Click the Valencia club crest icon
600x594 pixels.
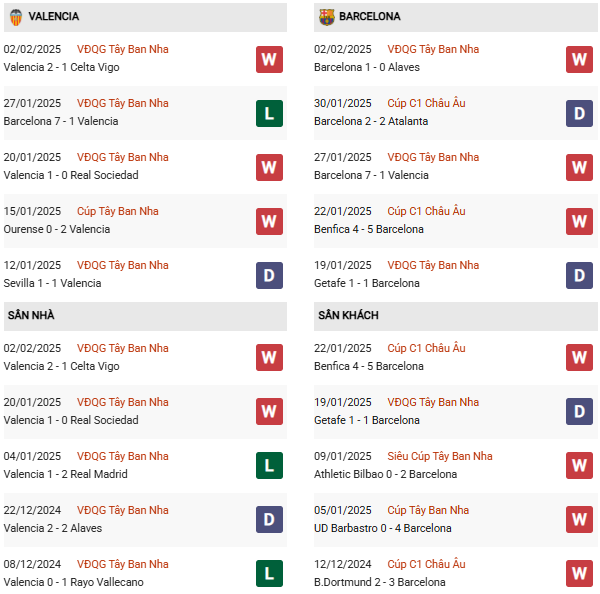click(15, 17)
